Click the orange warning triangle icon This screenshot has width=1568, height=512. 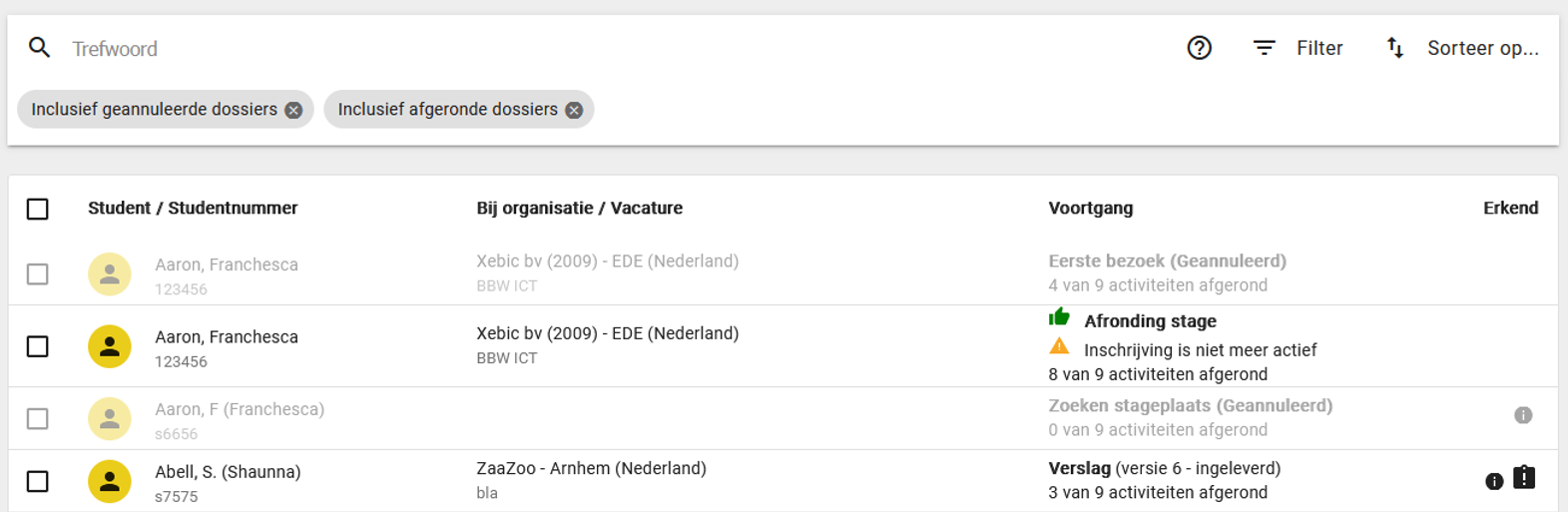(1059, 346)
